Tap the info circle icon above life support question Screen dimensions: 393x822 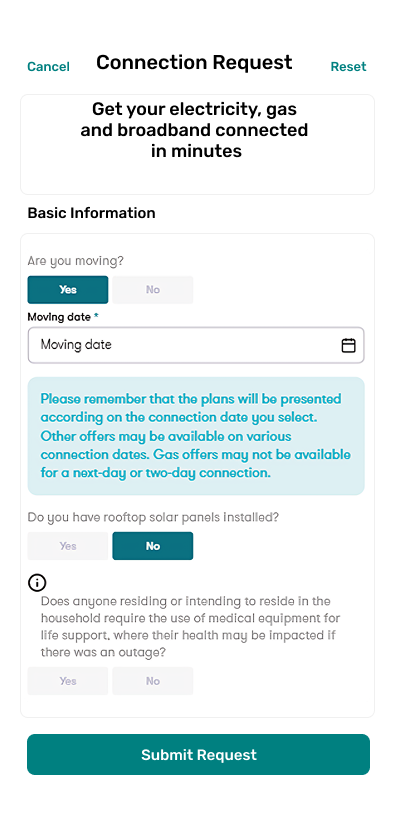point(37,582)
